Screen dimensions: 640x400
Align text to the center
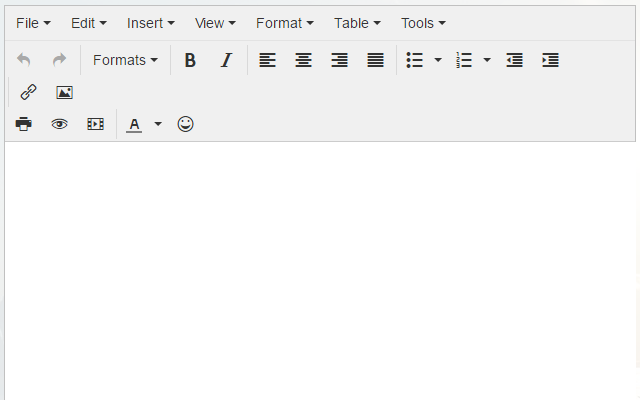[303, 60]
